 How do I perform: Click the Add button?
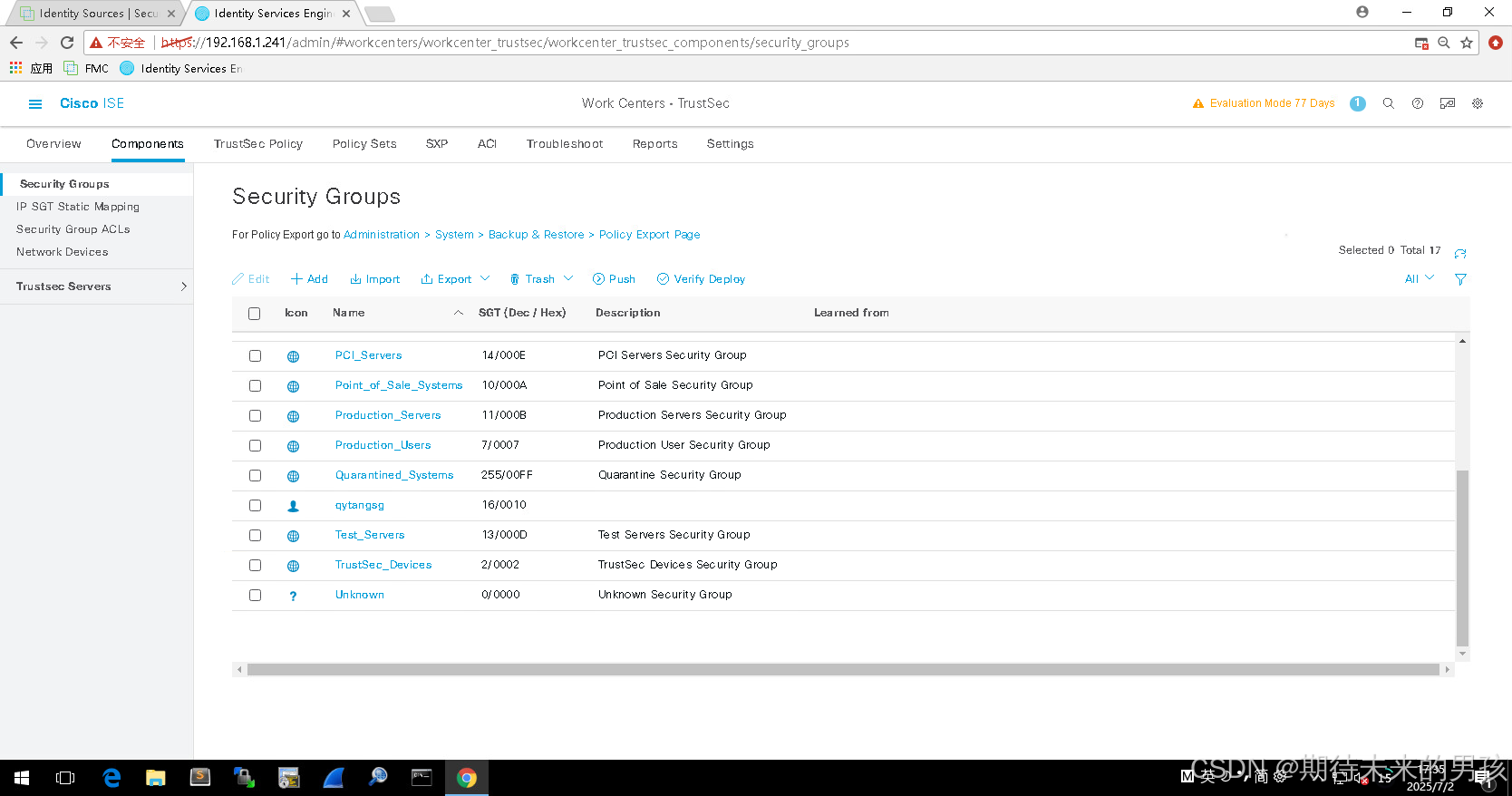(309, 279)
